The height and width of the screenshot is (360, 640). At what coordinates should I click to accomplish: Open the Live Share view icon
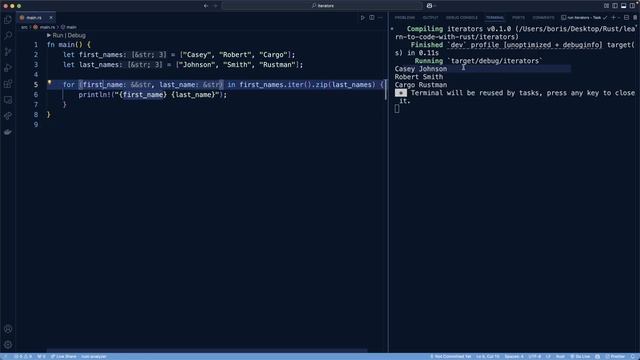pos(8,116)
